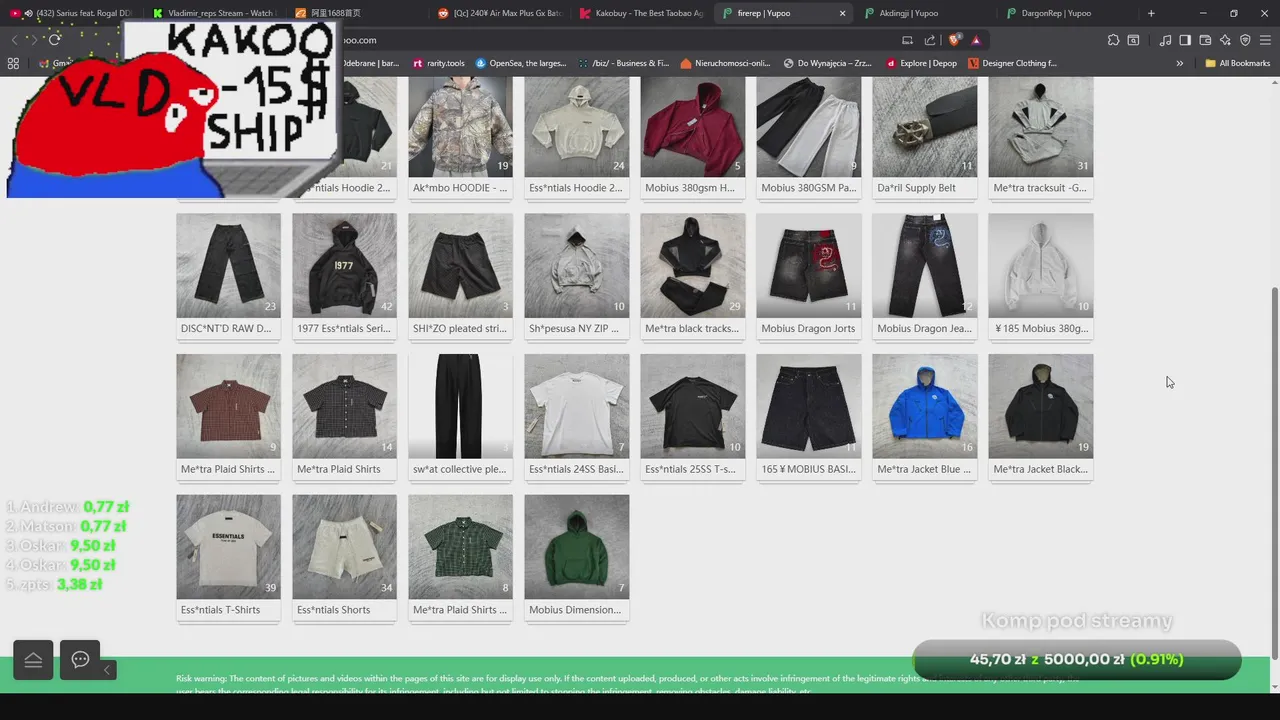The image size is (1280, 720).
Task: Open the Da*ril Supply Belt album thumbnail
Action: tap(924, 125)
